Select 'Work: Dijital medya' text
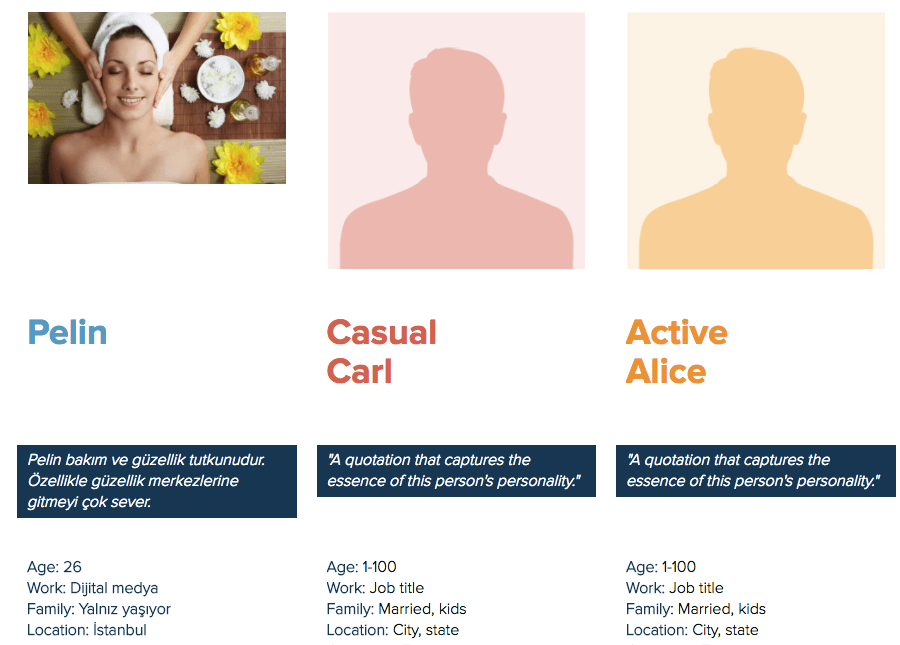This screenshot has width=900, height=645. 93,588
